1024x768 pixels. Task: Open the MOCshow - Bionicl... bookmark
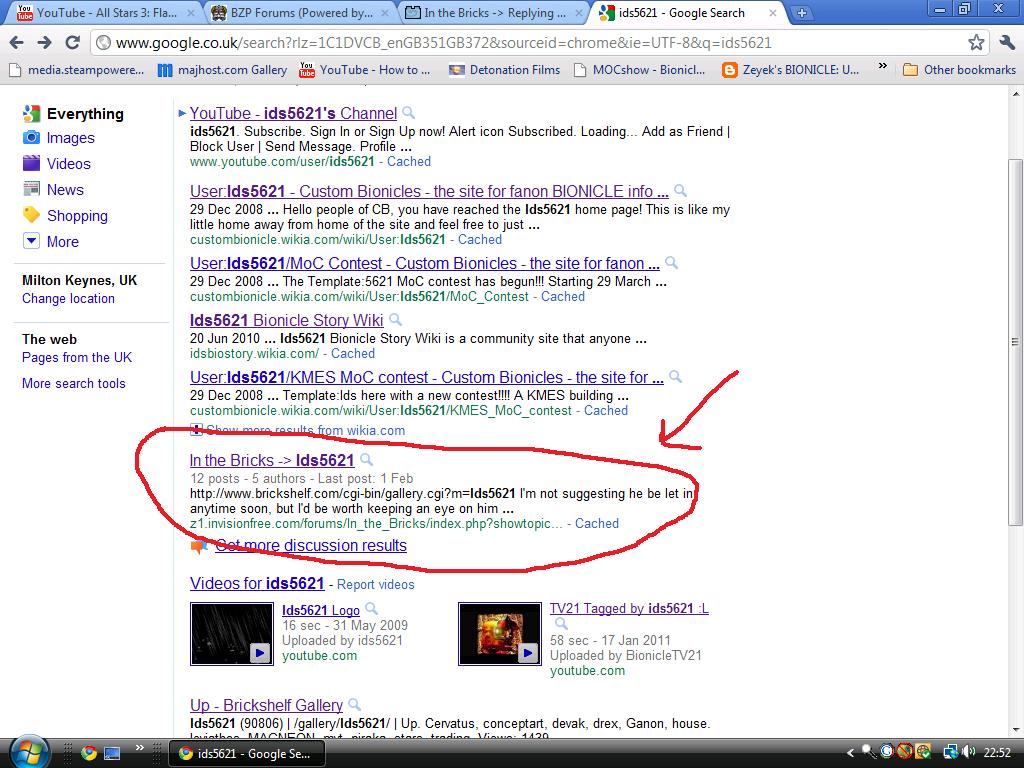(639, 69)
